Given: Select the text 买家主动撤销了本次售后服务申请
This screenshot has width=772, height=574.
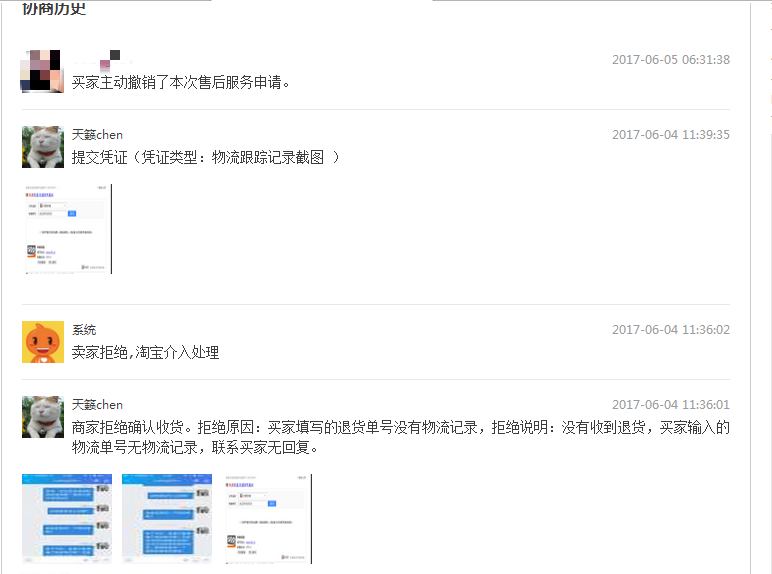Looking at the screenshot, I should click(x=180, y=82).
